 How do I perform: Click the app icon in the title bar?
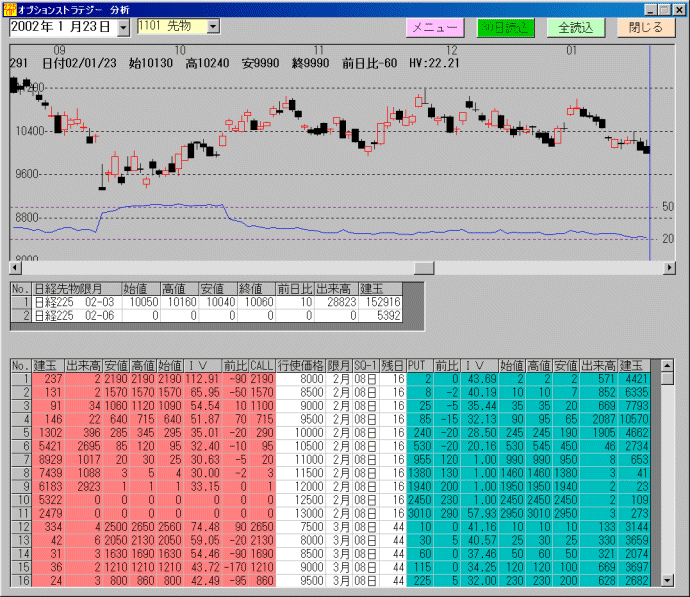[x=9, y=8]
